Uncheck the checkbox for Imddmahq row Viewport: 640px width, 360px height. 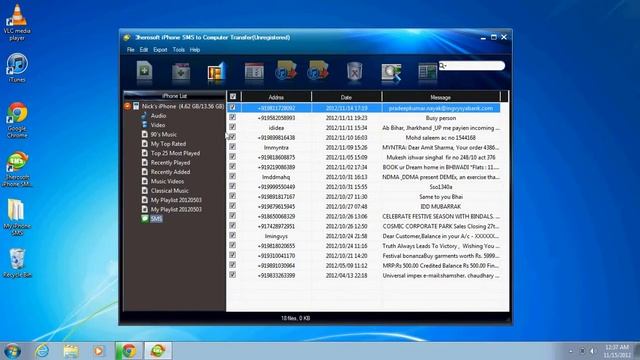tap(232, 176)
